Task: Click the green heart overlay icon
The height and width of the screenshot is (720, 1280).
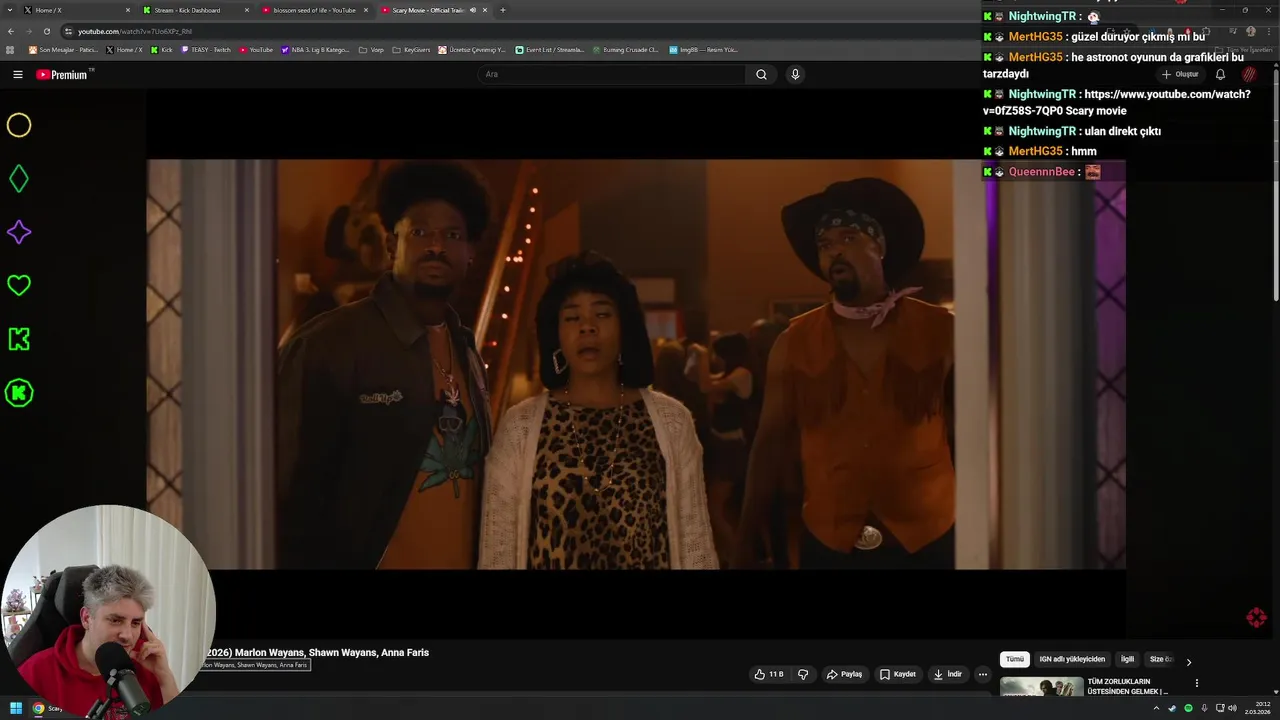Action: pyautogui.click(x=19, y=285)
